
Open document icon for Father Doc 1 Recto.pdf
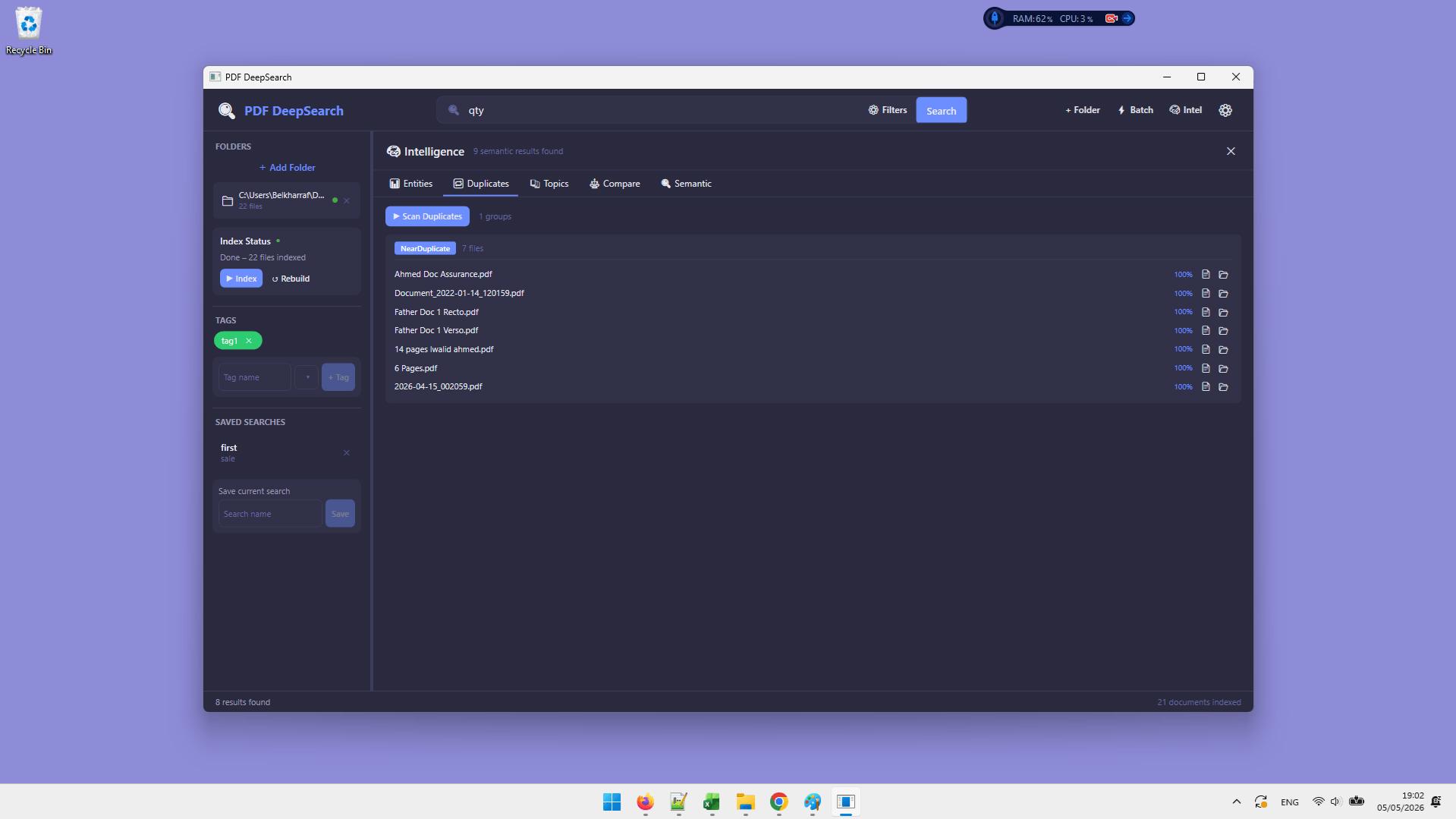1206,312
